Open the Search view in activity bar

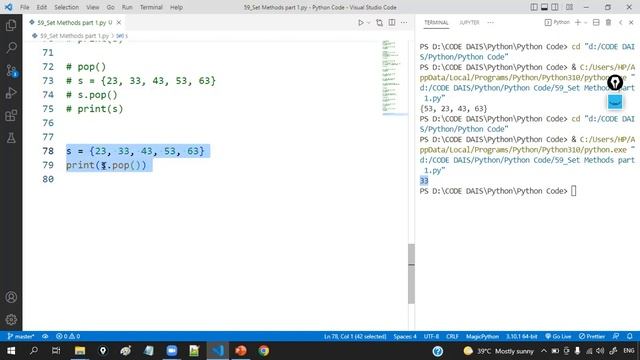point(11,48)
